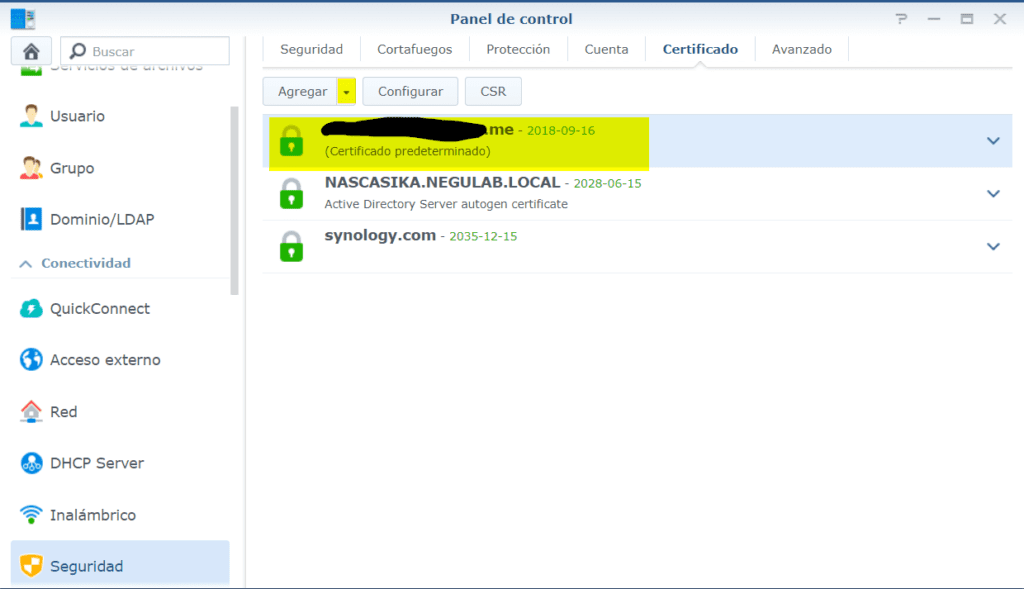Click inside the Buscar search field
Image resolution: width=1024 pixels, height=589 pixels.
pos(150,49)
